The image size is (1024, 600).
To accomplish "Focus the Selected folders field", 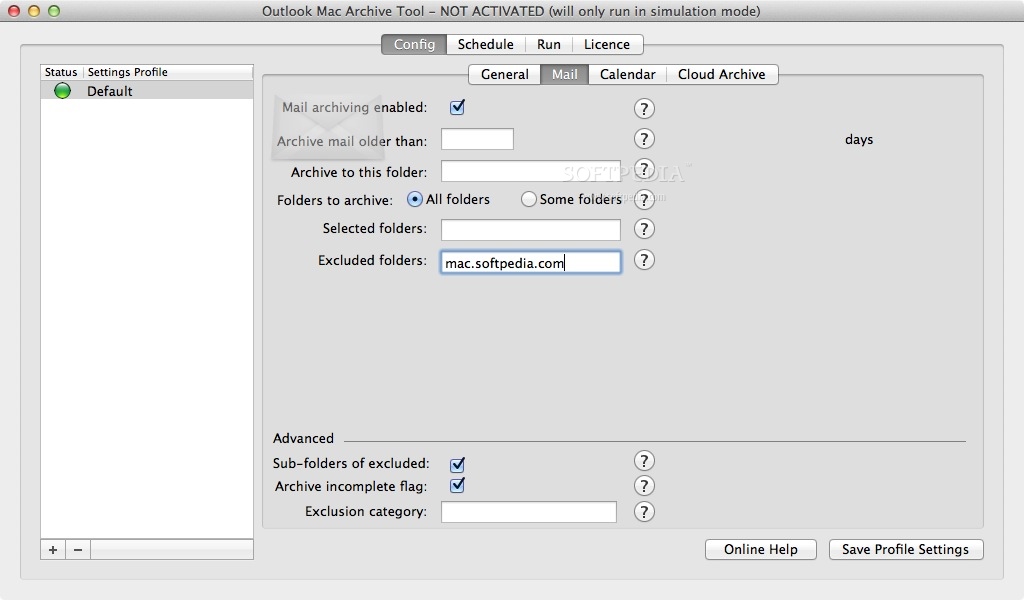I will pos(531,229).
